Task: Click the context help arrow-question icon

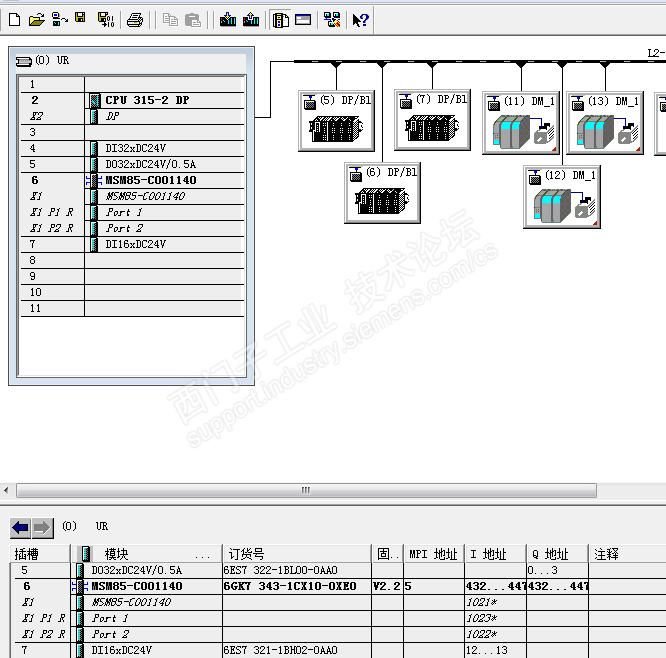Action: [x=361, y=20]
